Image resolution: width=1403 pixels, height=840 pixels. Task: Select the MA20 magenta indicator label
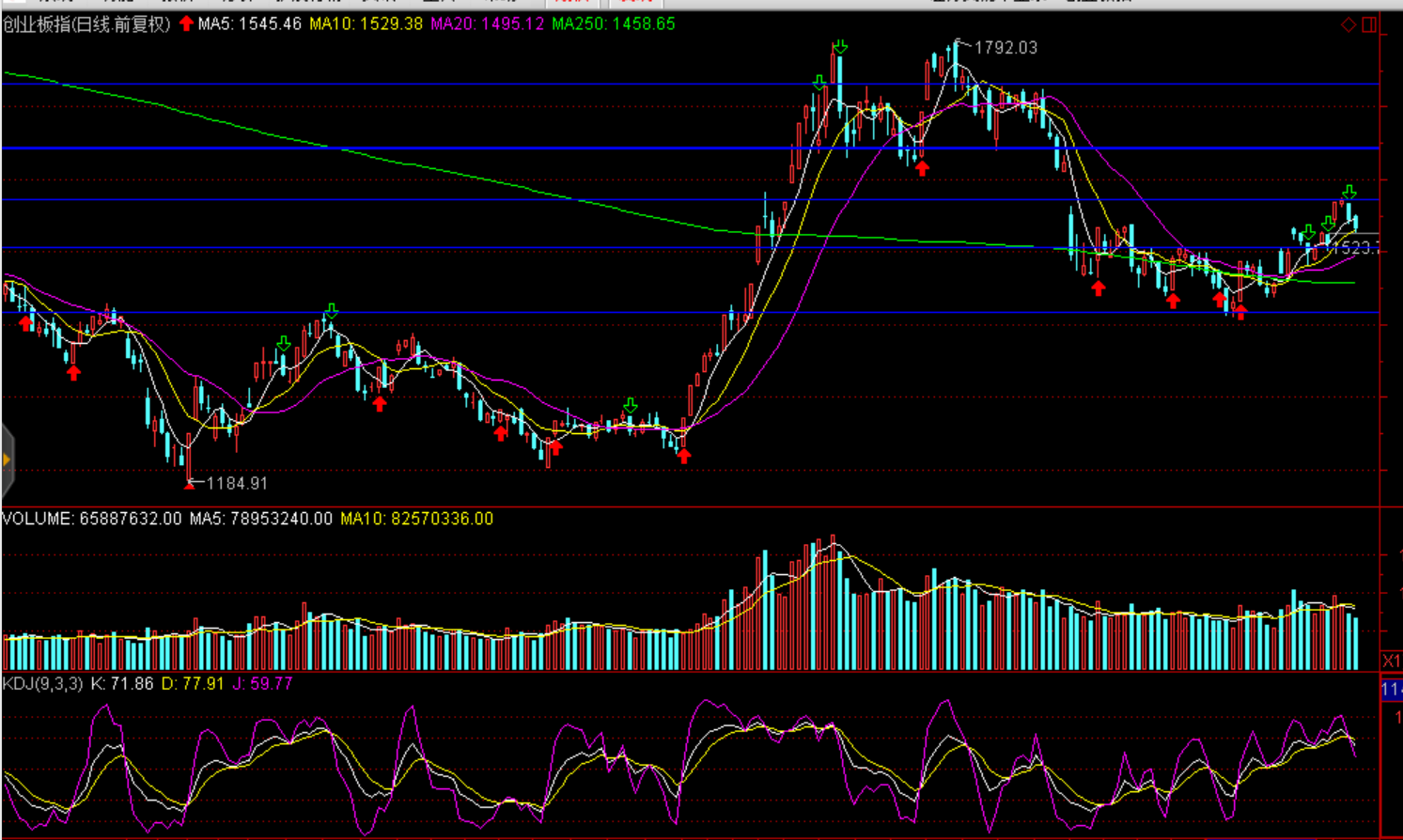(x=487, y=24)
